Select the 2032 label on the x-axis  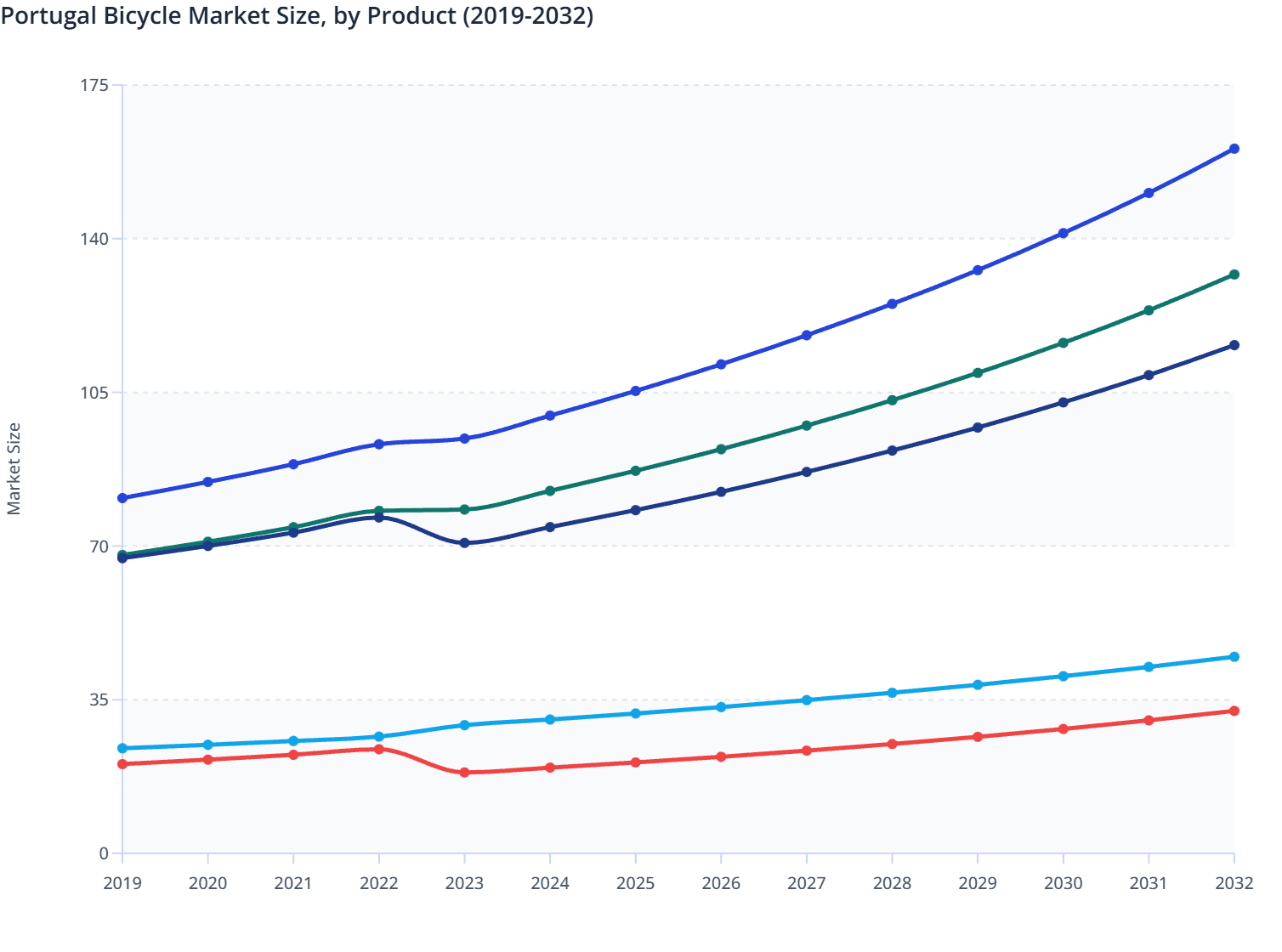coord(1234,884)
